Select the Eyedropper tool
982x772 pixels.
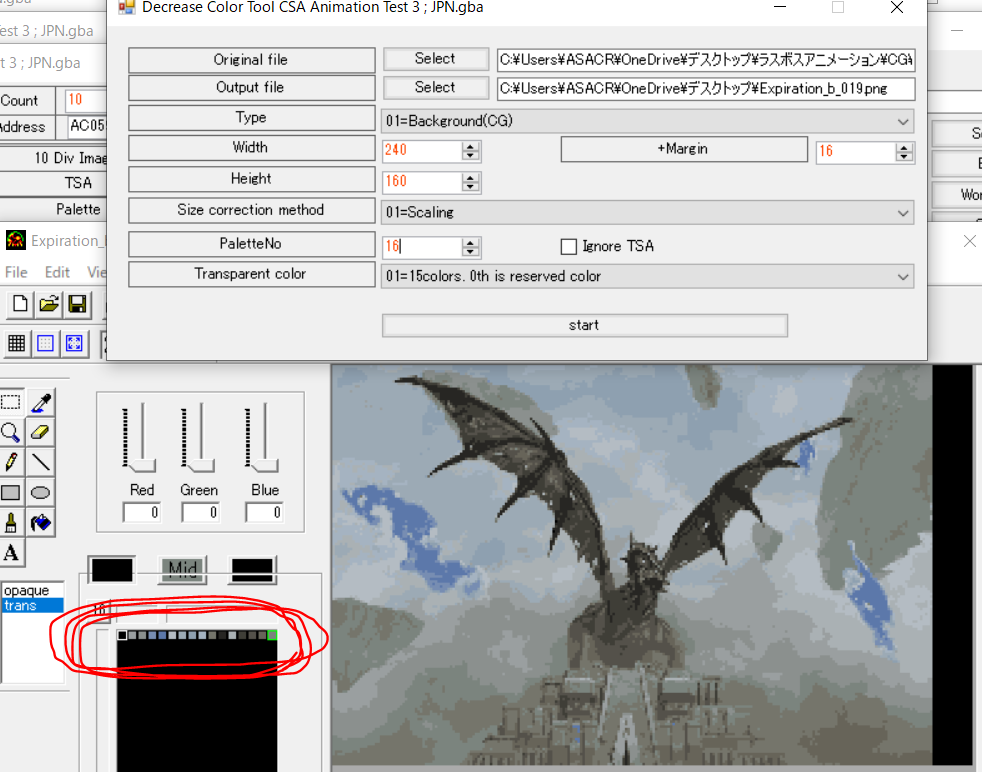click(x=40, y=402)
